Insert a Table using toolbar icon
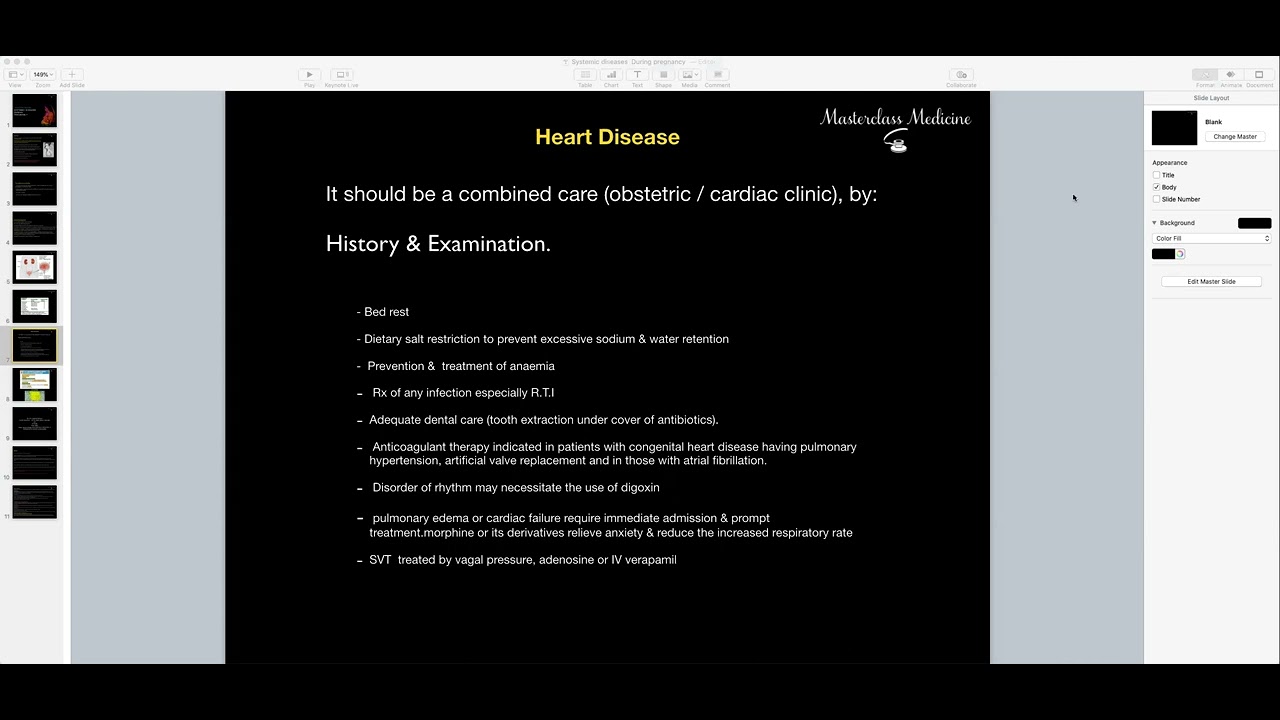1280x720 pixels. (585, 74)
